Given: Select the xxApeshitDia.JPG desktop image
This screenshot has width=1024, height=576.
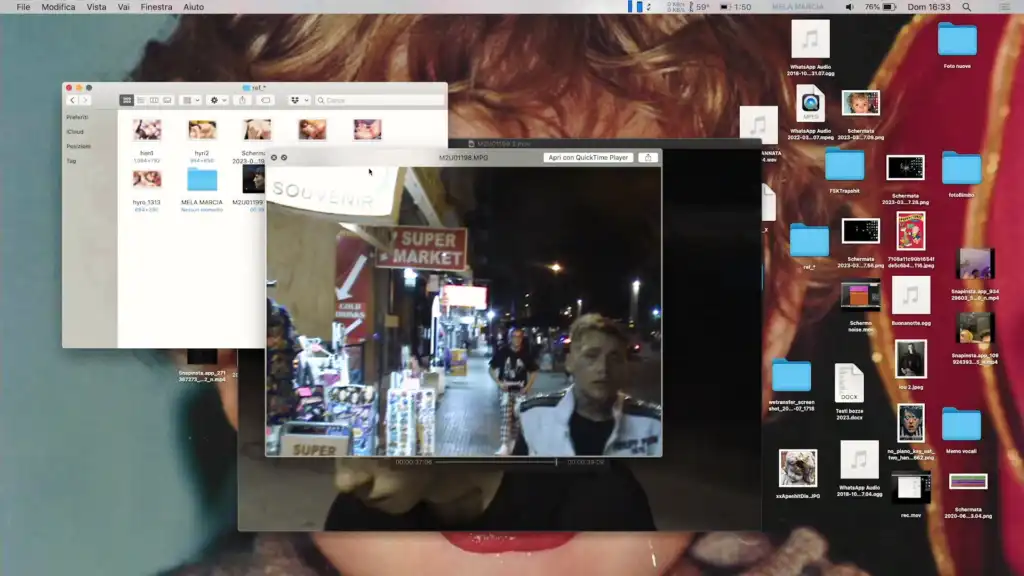Looking at the screenshot, I should (x=797, y=468).
